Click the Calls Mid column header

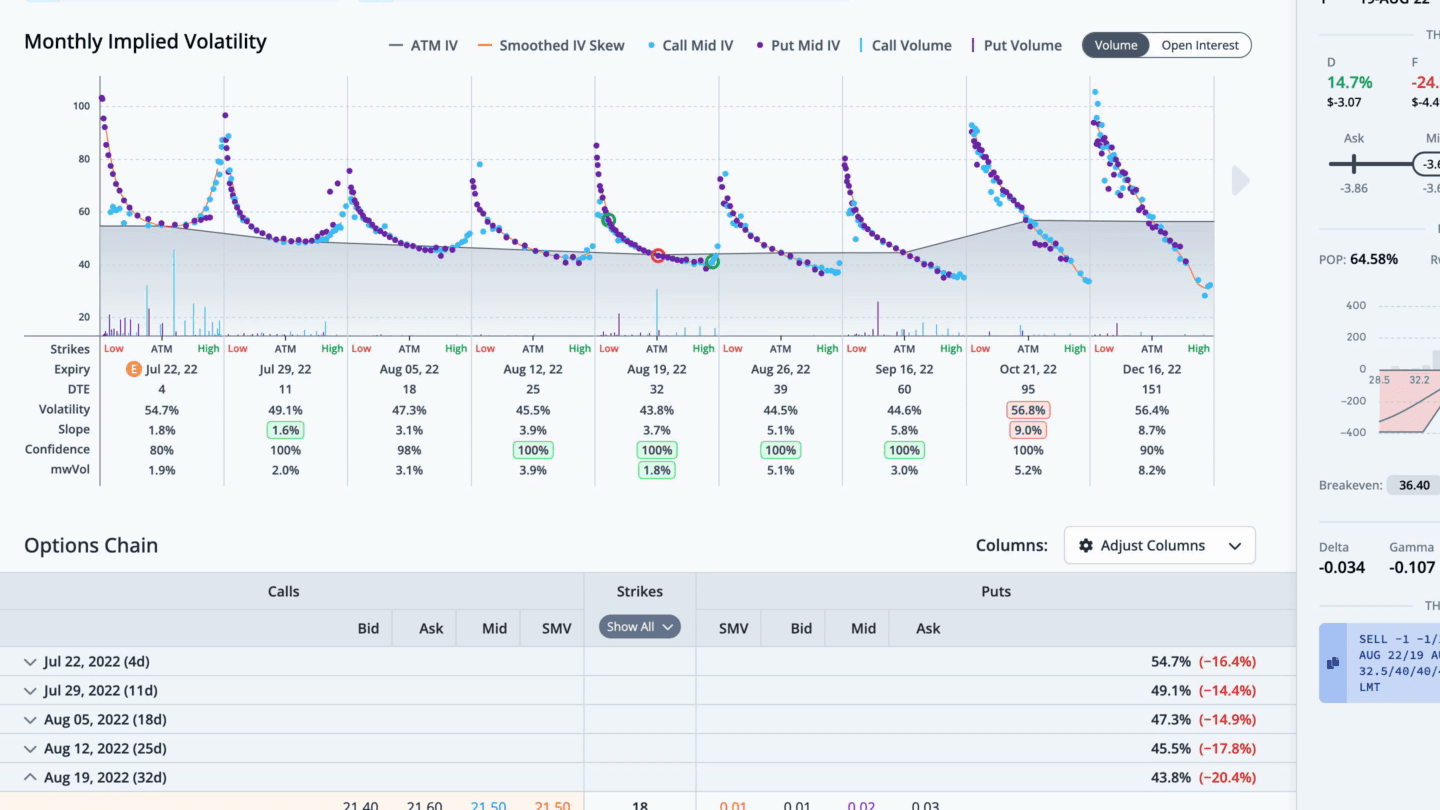coord(494,629)
